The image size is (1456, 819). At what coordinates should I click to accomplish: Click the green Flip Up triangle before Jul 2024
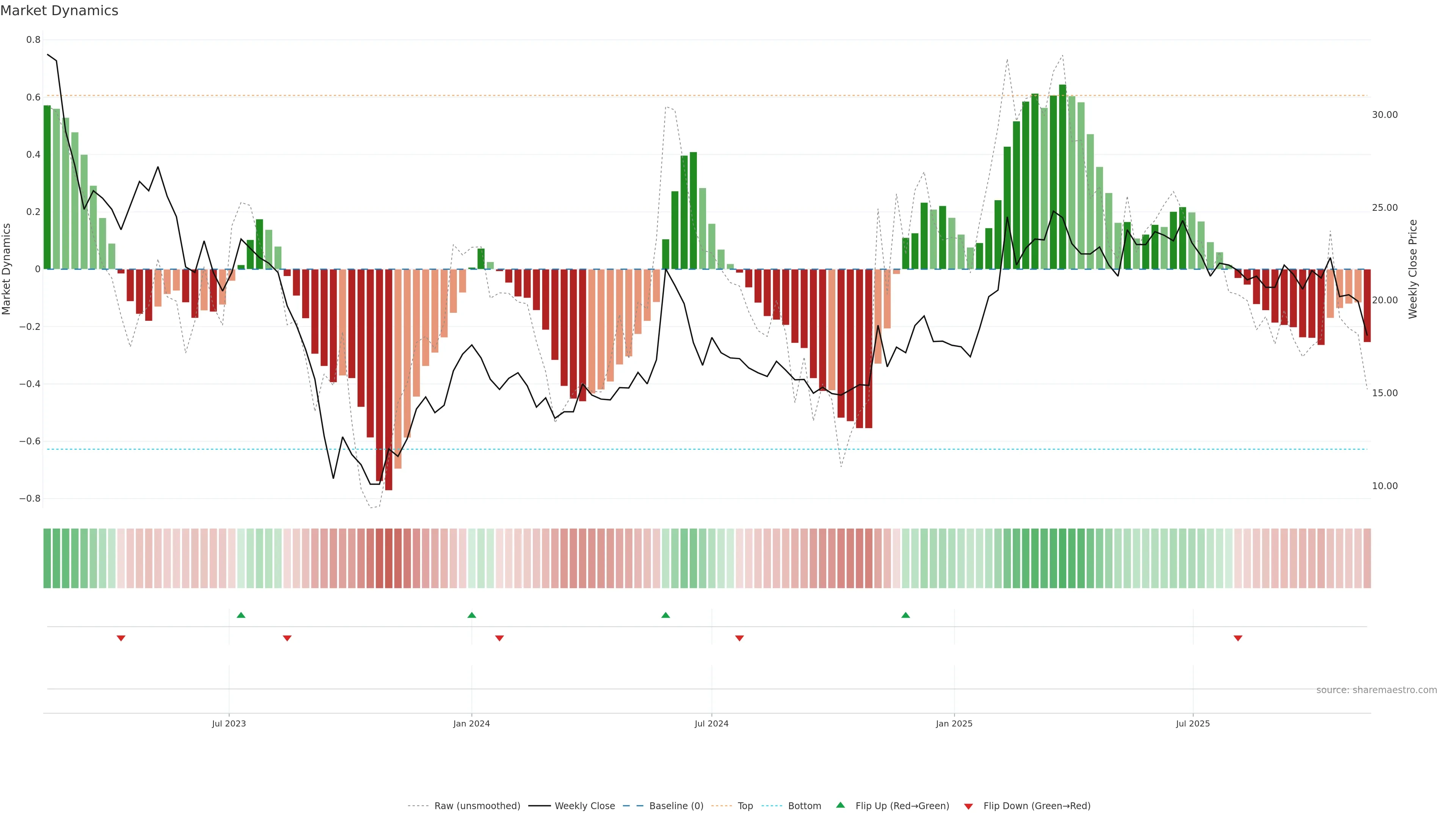(x=665, y=615)
